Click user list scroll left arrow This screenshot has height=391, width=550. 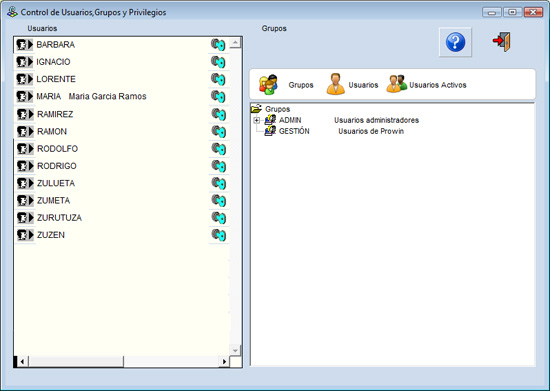coord(22,361)
